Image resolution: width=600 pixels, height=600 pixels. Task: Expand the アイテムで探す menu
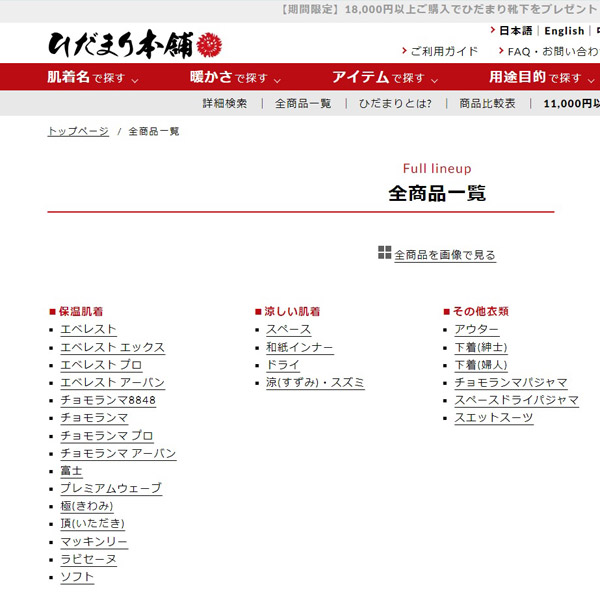point(385,77)
